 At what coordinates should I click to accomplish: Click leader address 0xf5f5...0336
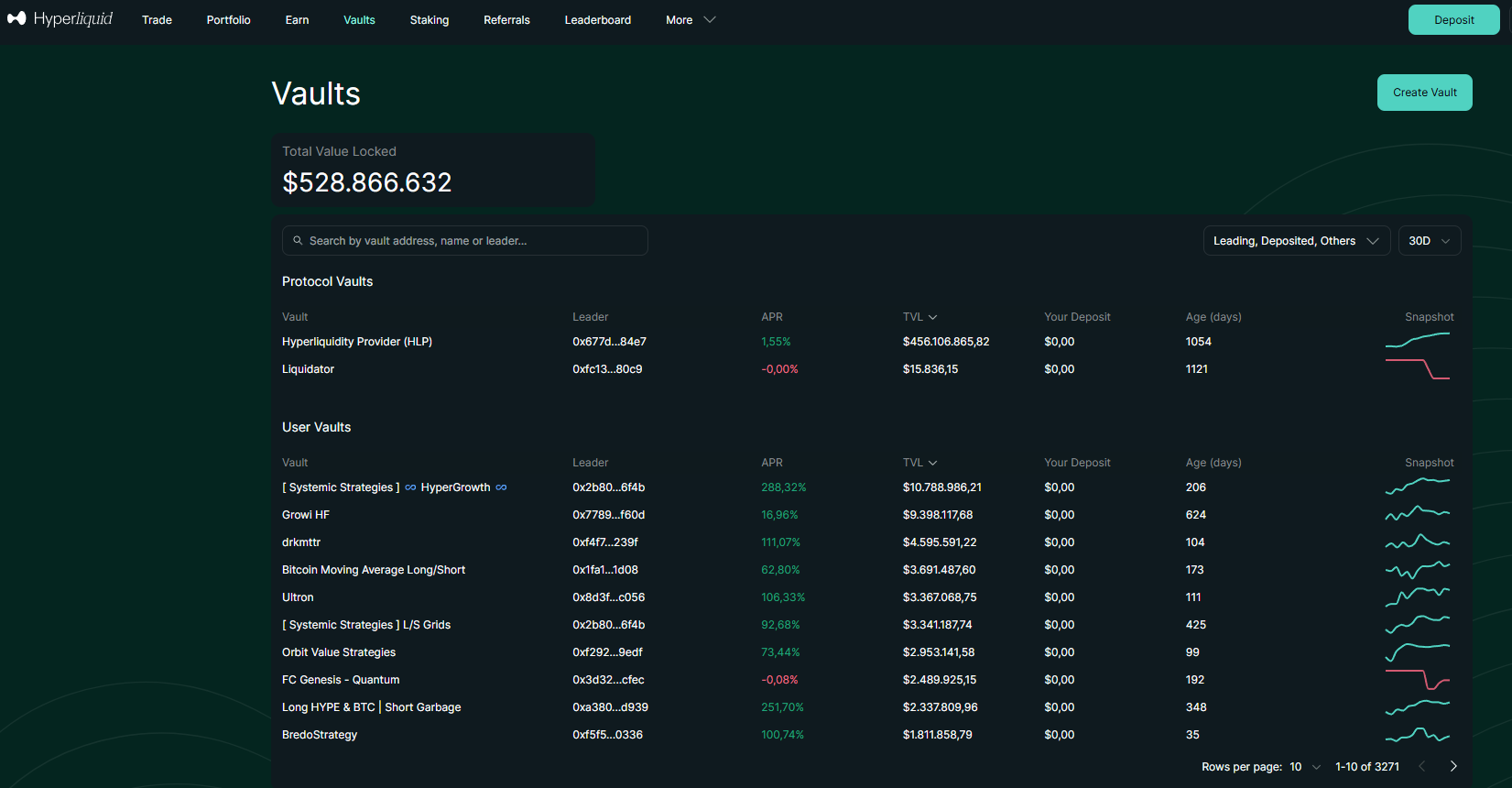(608, 735)
